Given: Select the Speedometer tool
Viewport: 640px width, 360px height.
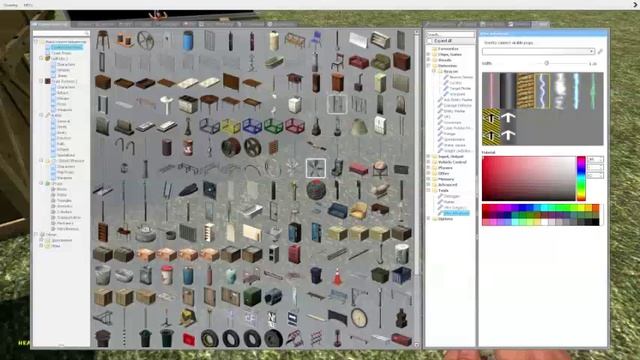Looking at the screenshot, I should coord(454,140).
